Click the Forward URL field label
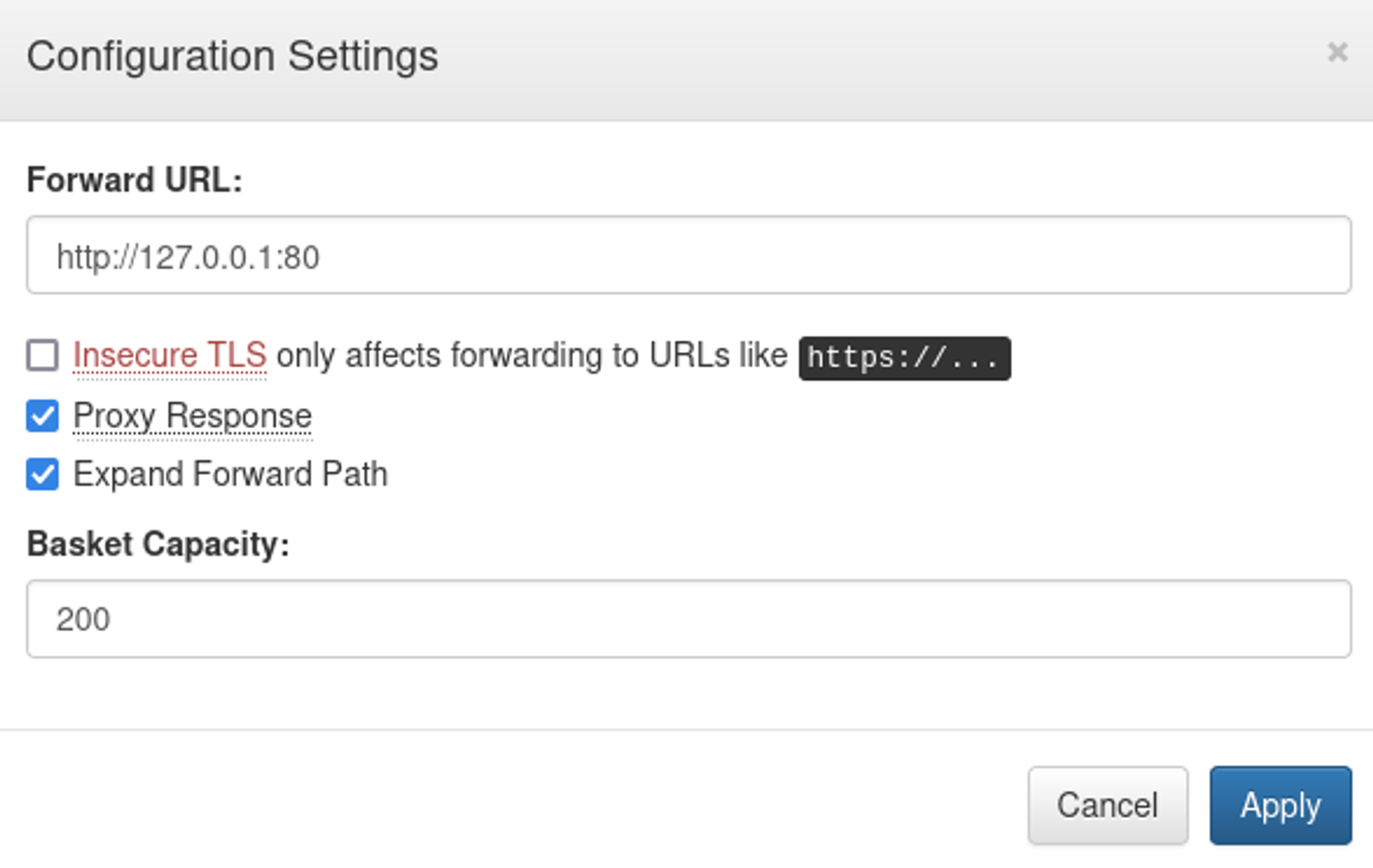The width and height of the screenshot is (1373, 868). coord(135,180)
